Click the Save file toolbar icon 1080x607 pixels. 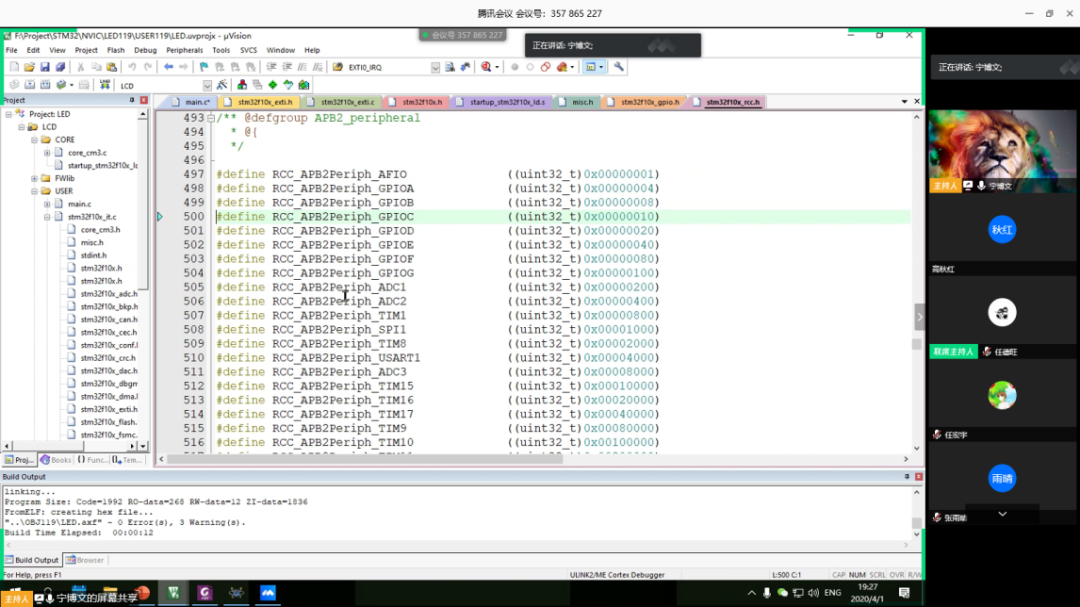point(46,67)
